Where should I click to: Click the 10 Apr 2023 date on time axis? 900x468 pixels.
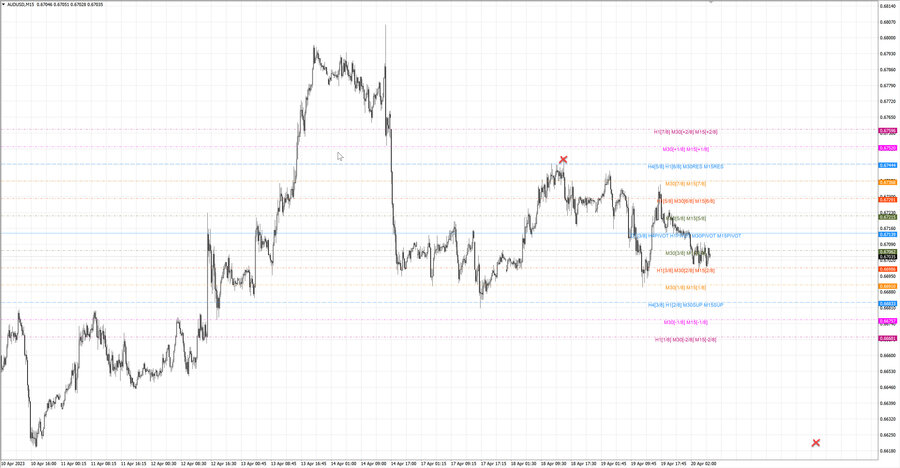[13, 463]
